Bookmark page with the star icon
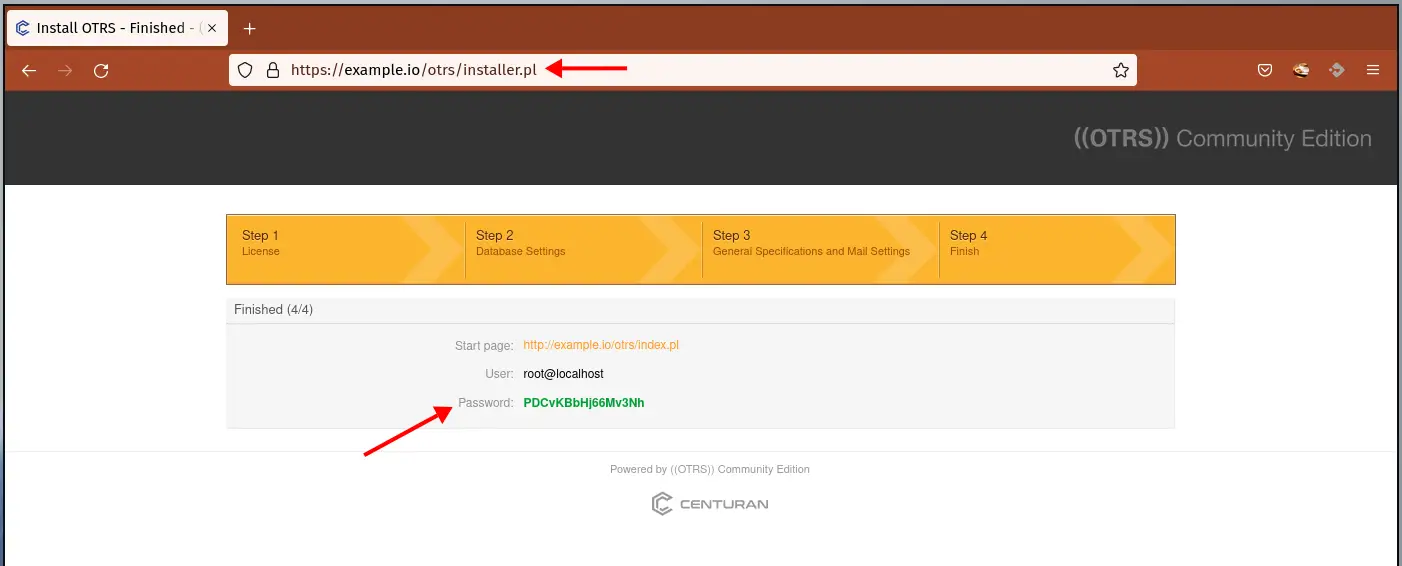The image size is (1402, 566). [x=1121, y=71]
